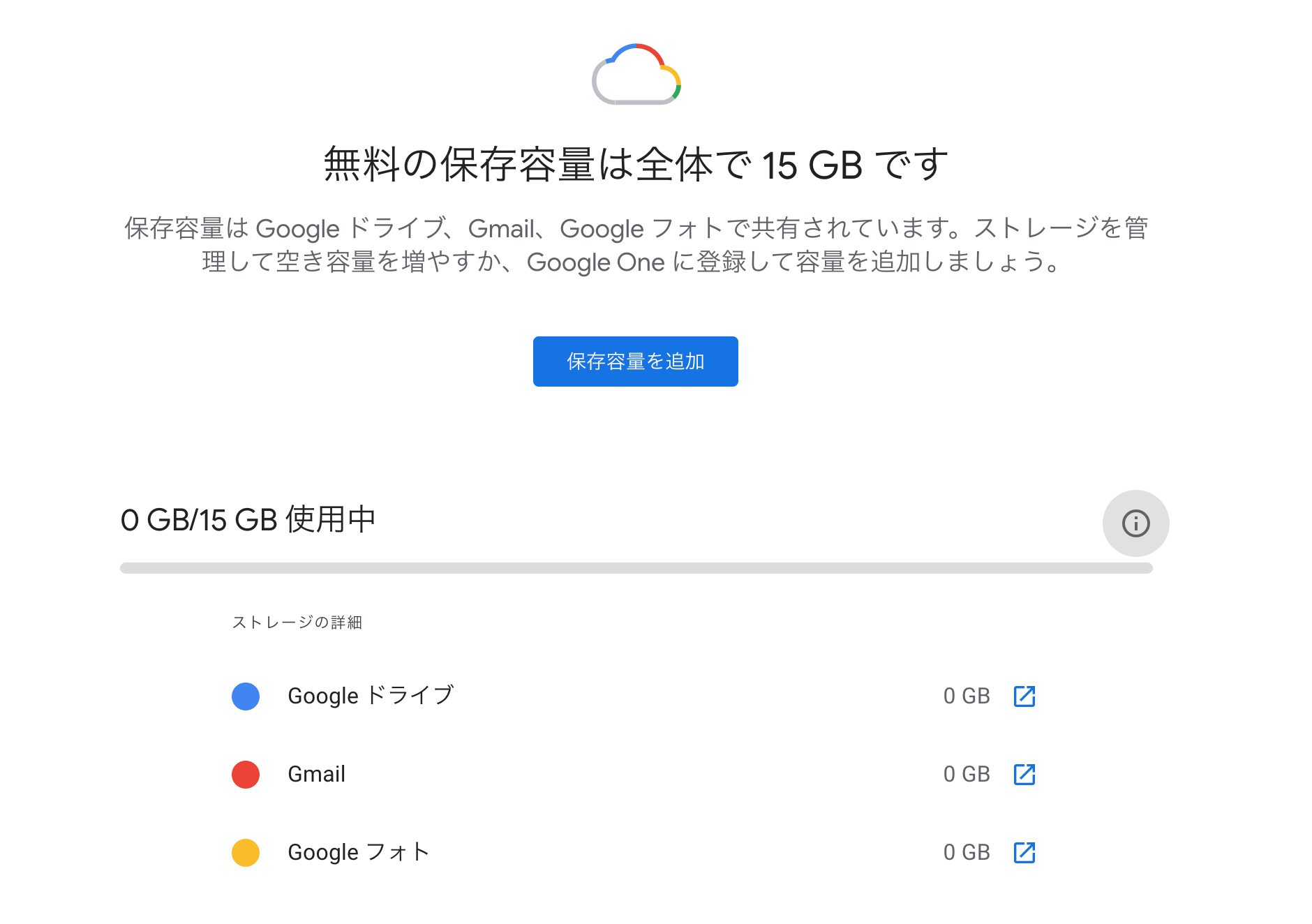Open Google フォト external link icon

[1024, 852]
